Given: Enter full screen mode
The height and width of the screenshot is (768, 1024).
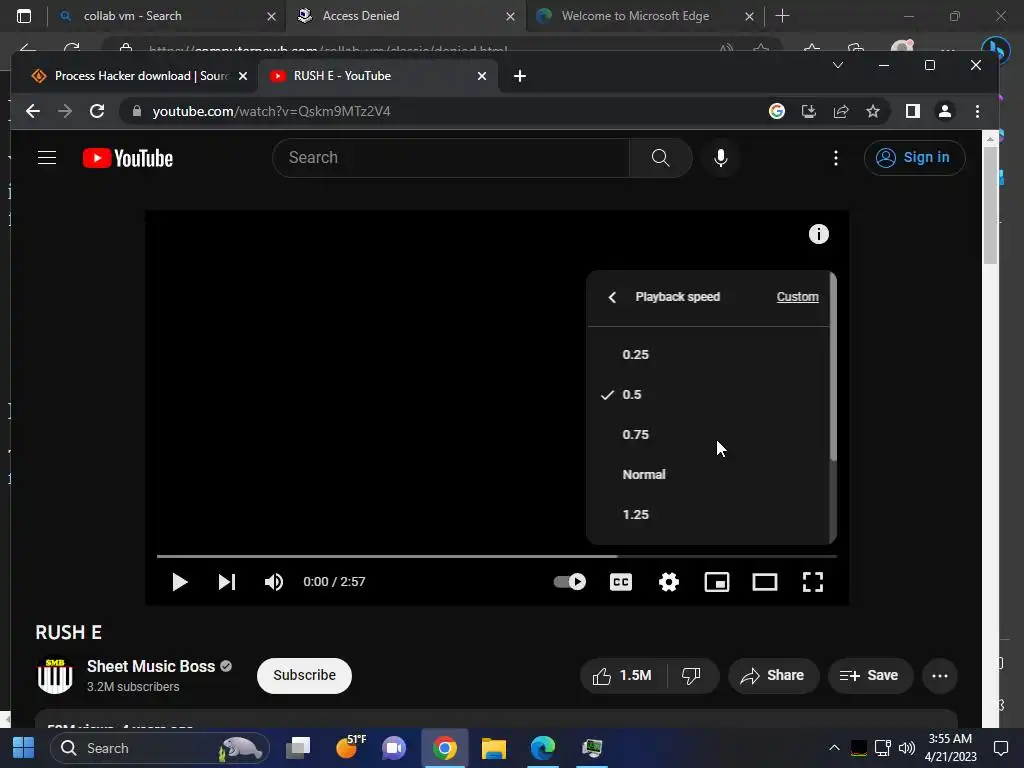Looking at the screenshot, I should 812,582.
